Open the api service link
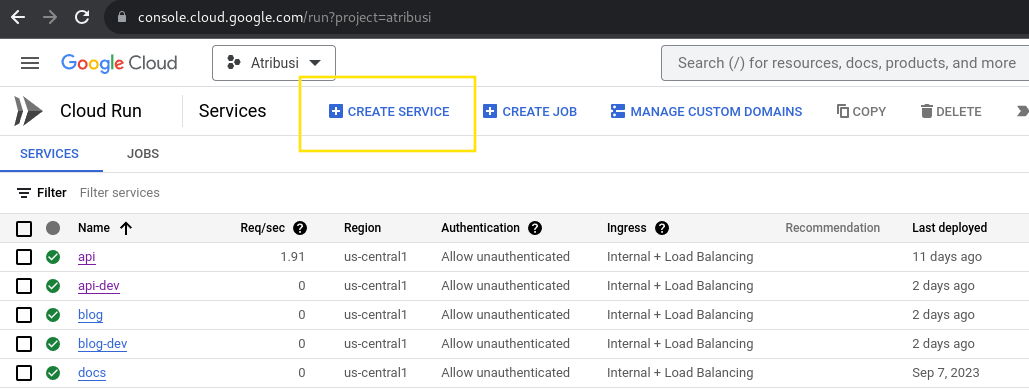Image resolution: width=1029 pixels, height=389 pixels. pos(87,256)
